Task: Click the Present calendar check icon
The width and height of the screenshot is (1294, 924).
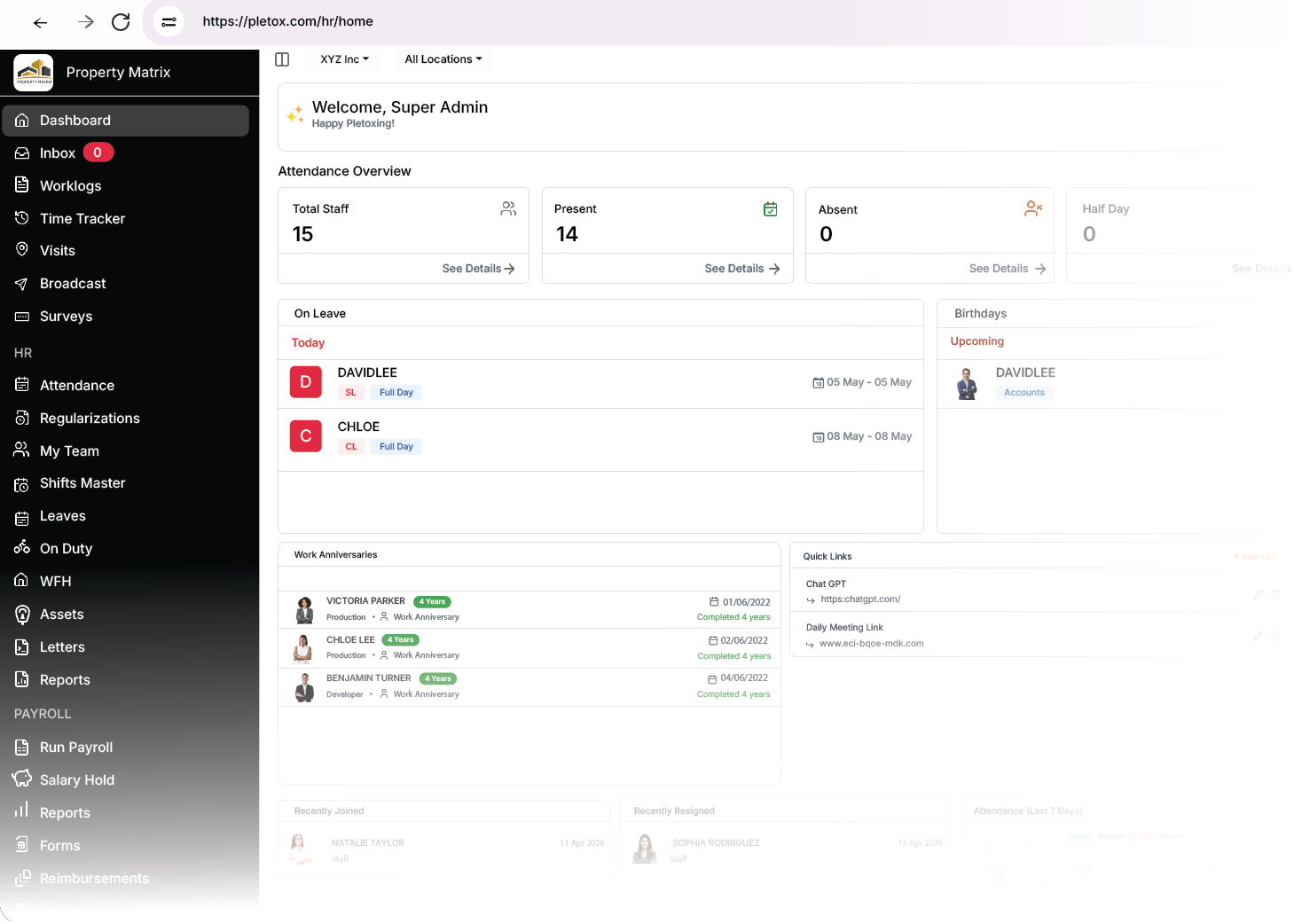Action: pyautogui.click(x=771, y=209)
